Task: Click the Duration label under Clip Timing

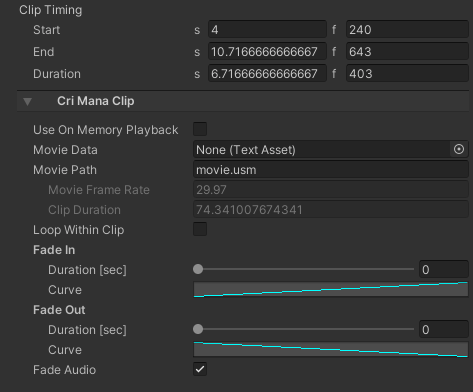Action: 57,74
